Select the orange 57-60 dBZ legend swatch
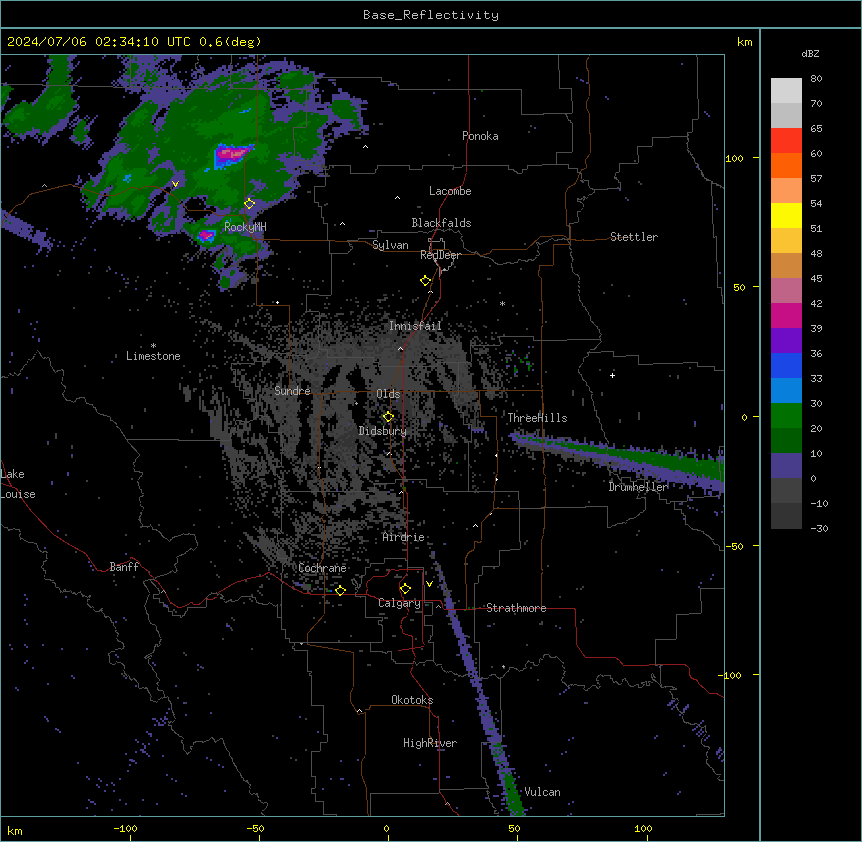Viewport: 862px width, 842px height. click(786, 165)
